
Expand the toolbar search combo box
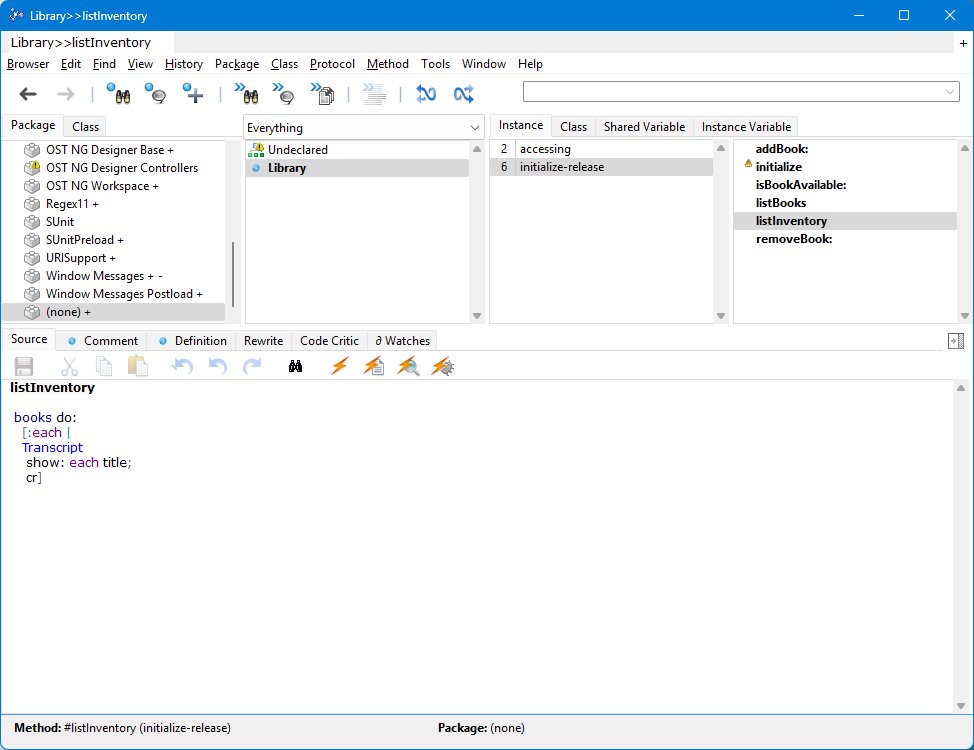tap(949, 92)
